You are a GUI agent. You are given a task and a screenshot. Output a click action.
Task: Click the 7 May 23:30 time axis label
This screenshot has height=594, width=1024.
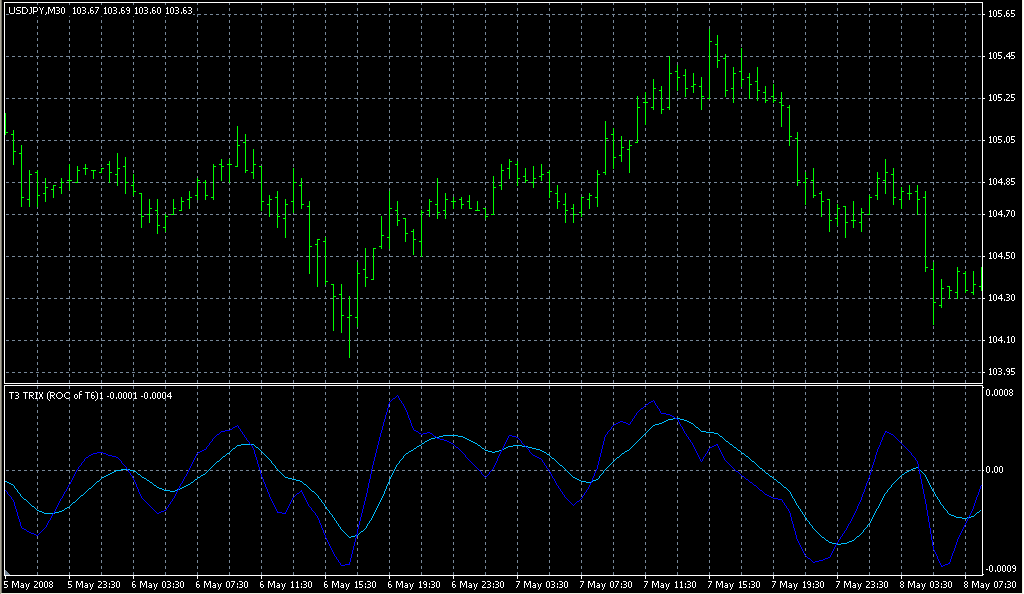tap(864, 584)
